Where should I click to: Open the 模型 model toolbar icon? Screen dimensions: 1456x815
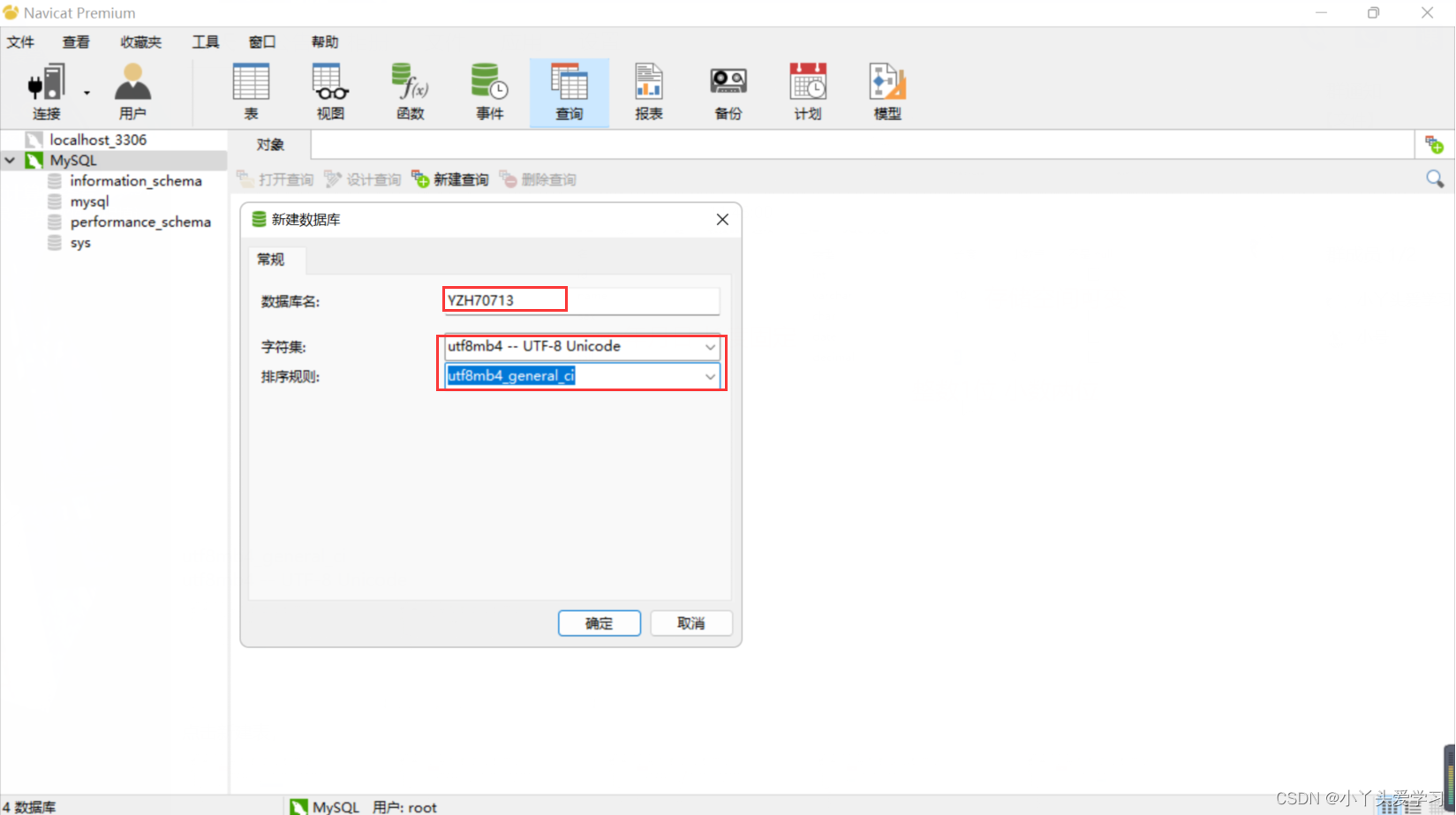pyautogui.click(x=887, y=92)
